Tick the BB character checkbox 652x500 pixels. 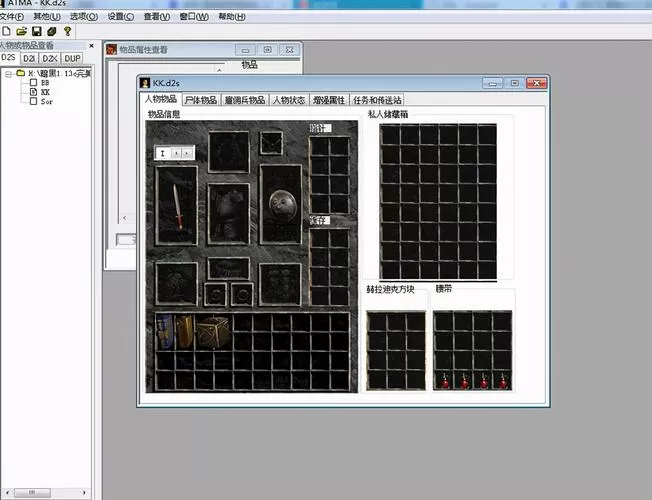(x=33, y=82)
